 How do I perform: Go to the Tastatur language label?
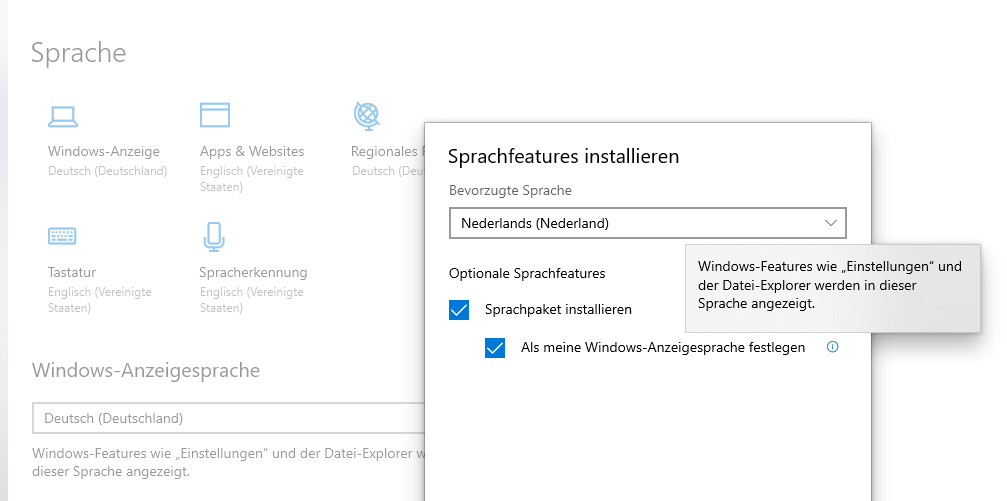[72, 272]
